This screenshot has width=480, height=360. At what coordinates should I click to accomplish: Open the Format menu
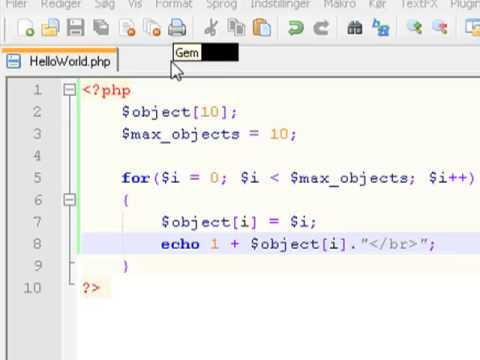tap(174, 4)
